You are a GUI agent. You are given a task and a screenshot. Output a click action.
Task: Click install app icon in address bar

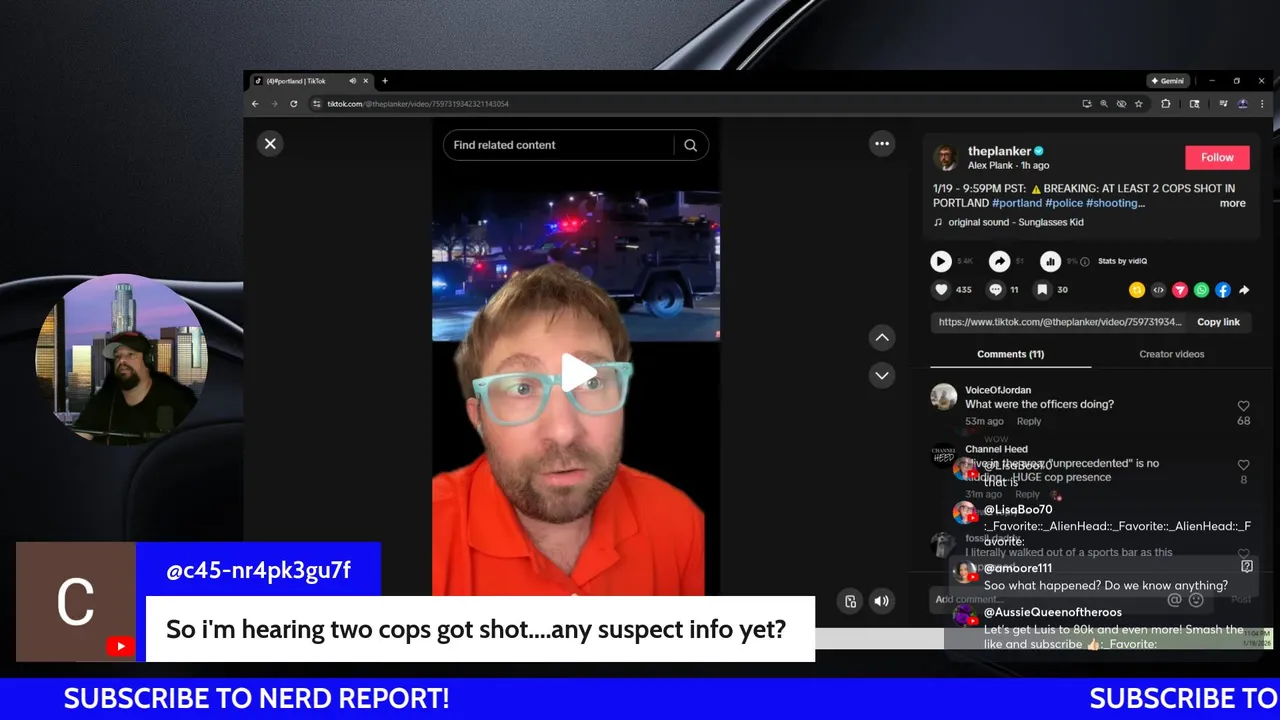[1087, 104]
